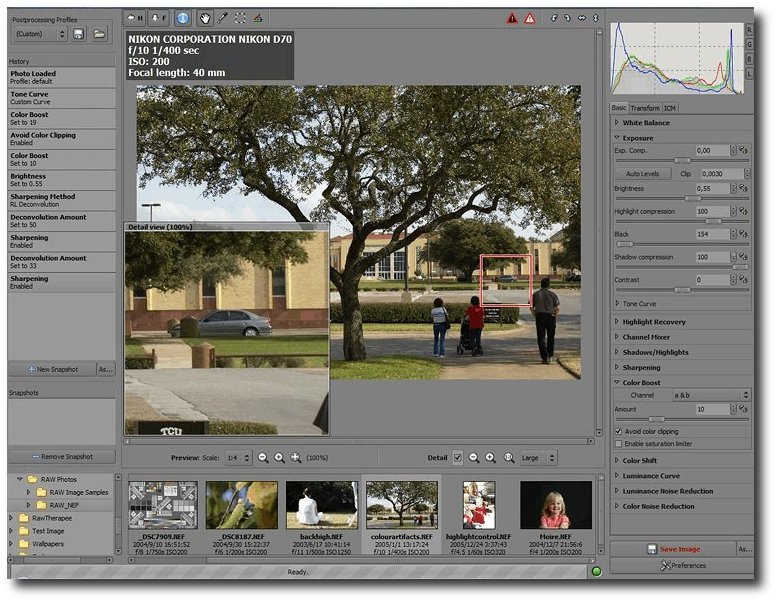Toggle the history panel (H) button

pos(135,18)
